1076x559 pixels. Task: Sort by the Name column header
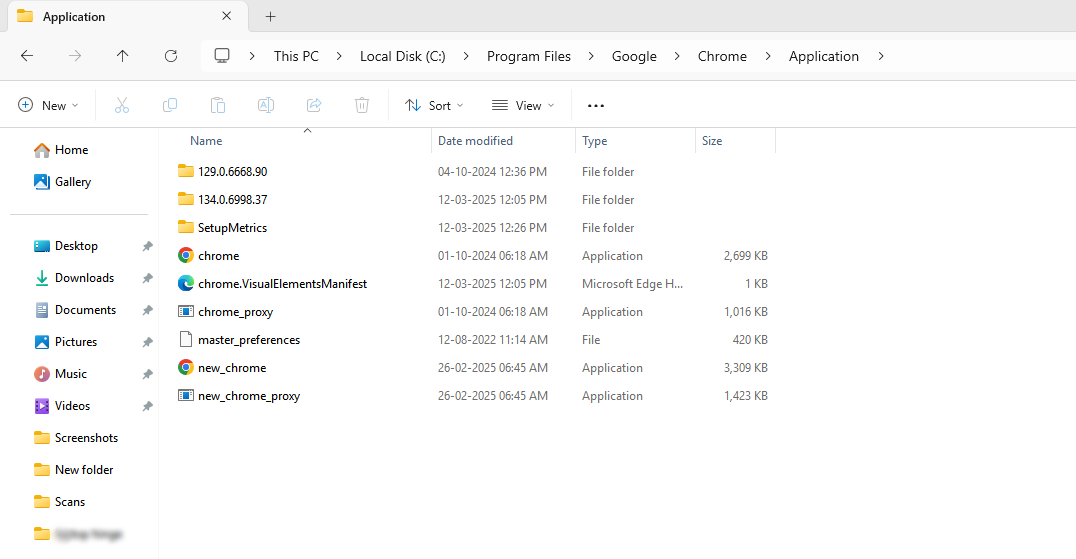click(206, 141)
